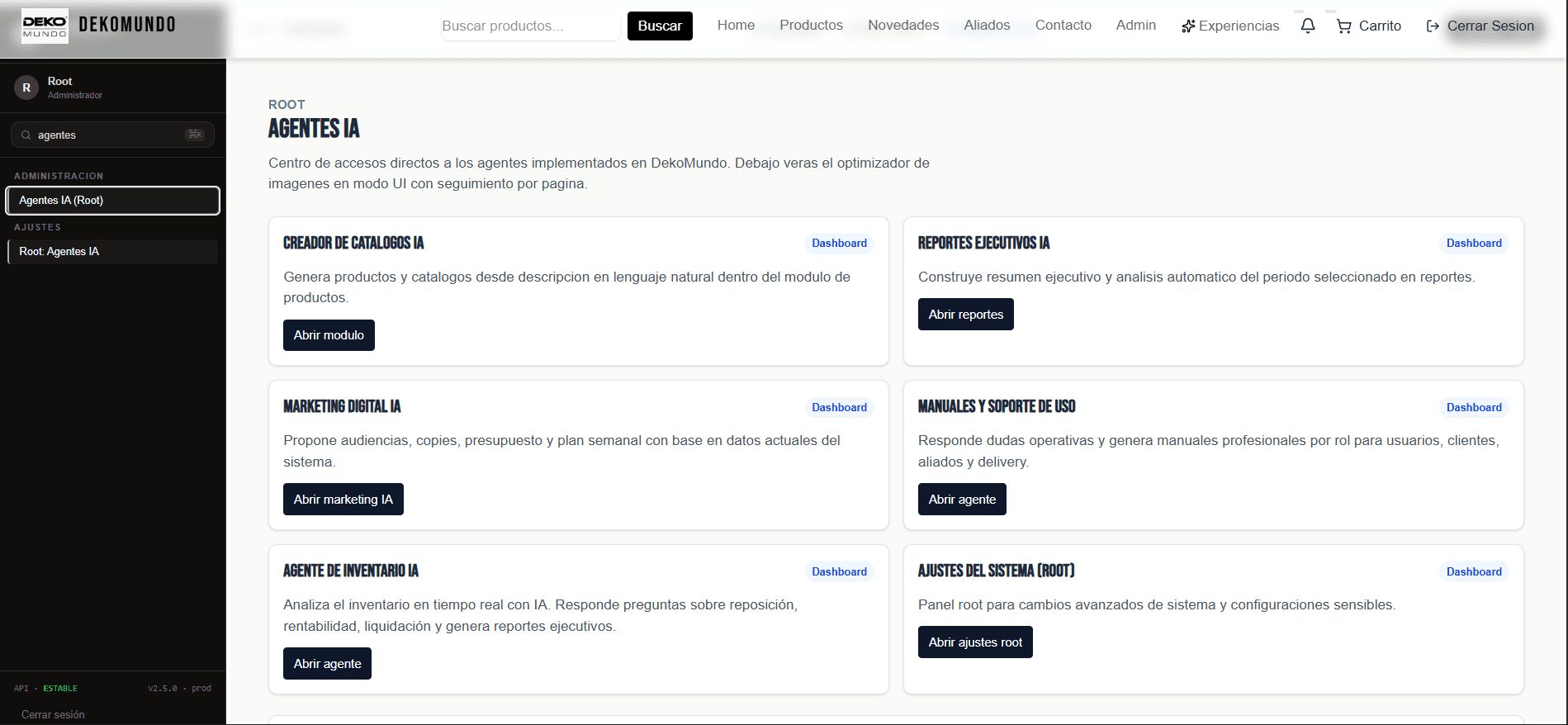Open Aliados in top navigation
Image resolution: width=1568 pixels, height=725 pixels.
tap(987, 25)
